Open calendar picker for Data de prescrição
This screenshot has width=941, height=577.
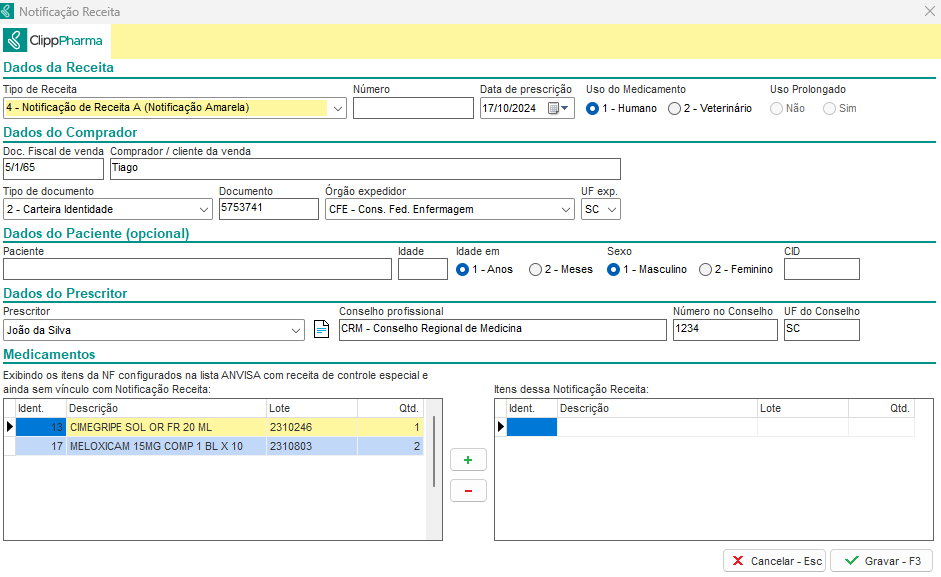coord(556,108)
